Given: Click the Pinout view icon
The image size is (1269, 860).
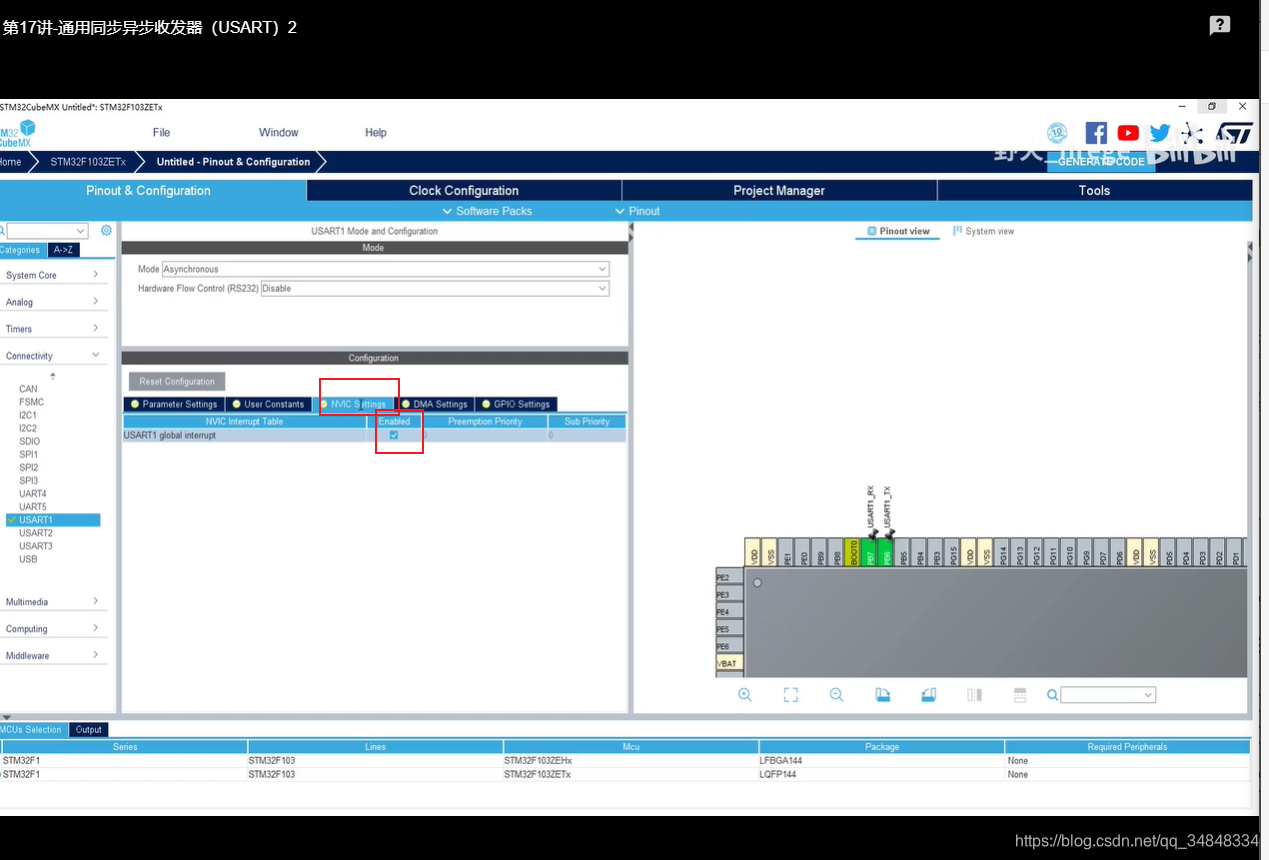Looking at the screenshot, I should click(872, 231).
